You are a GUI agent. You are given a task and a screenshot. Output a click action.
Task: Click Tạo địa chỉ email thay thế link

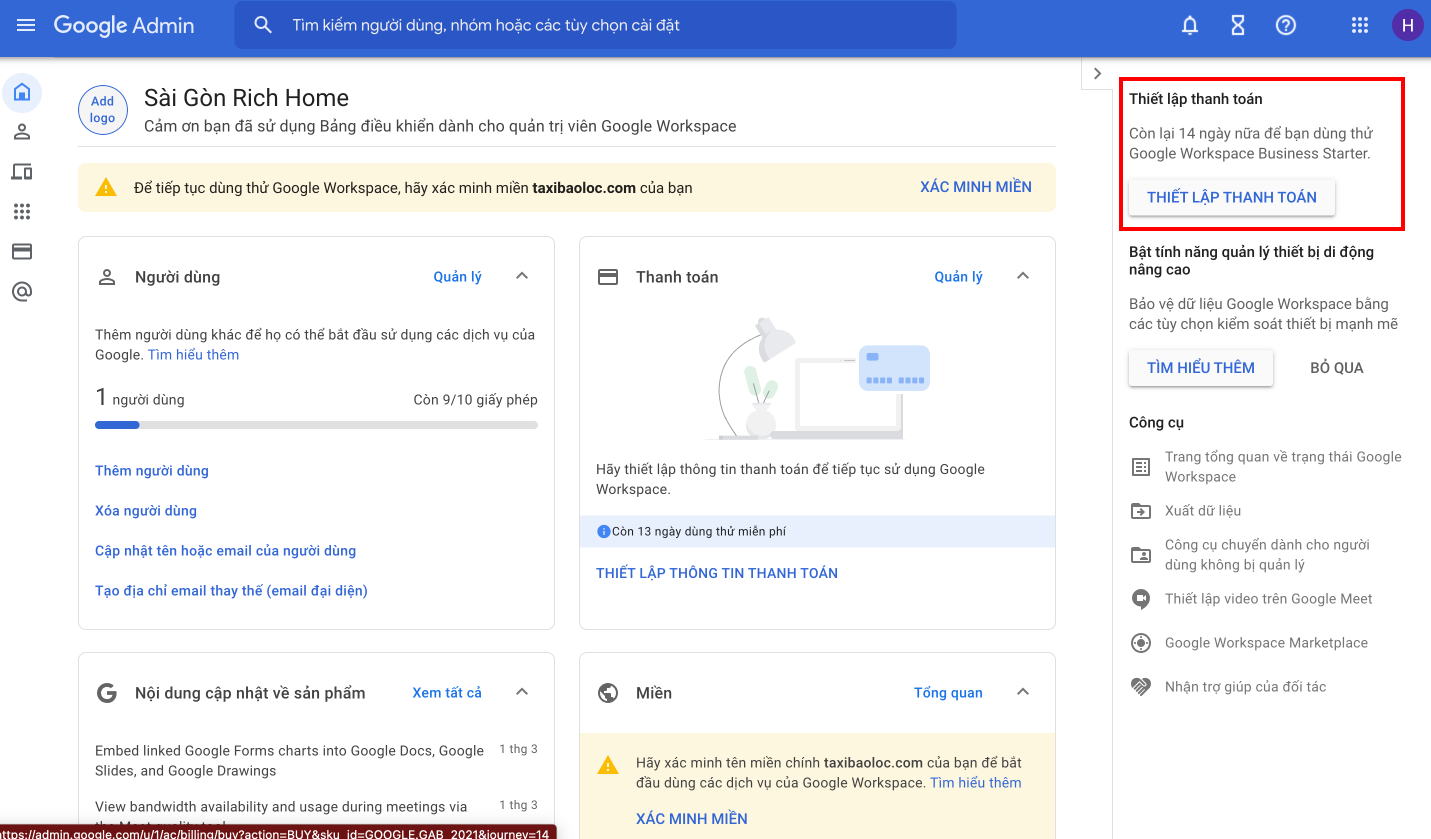(x=231, y=591)
